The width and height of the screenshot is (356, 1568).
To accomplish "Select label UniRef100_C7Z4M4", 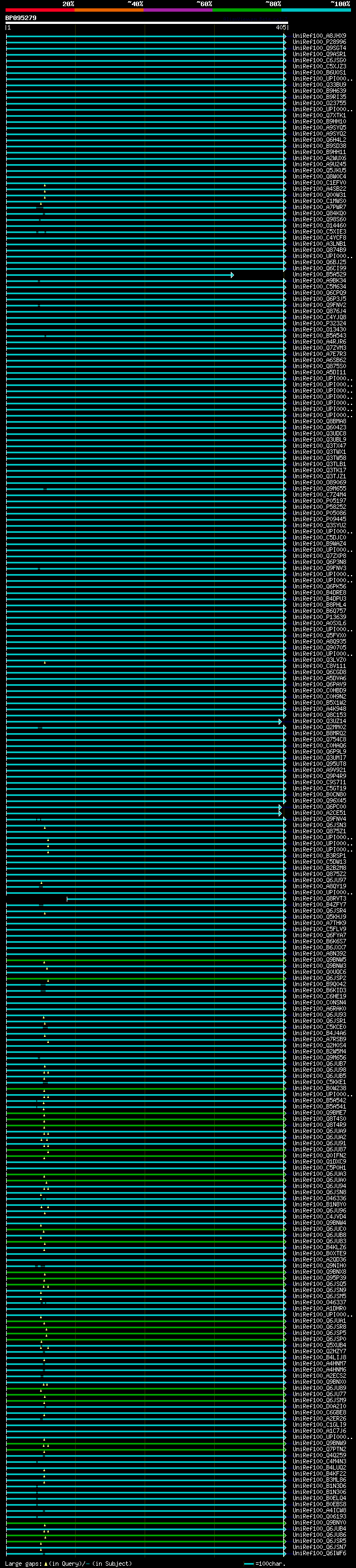I will click(319, 495).
